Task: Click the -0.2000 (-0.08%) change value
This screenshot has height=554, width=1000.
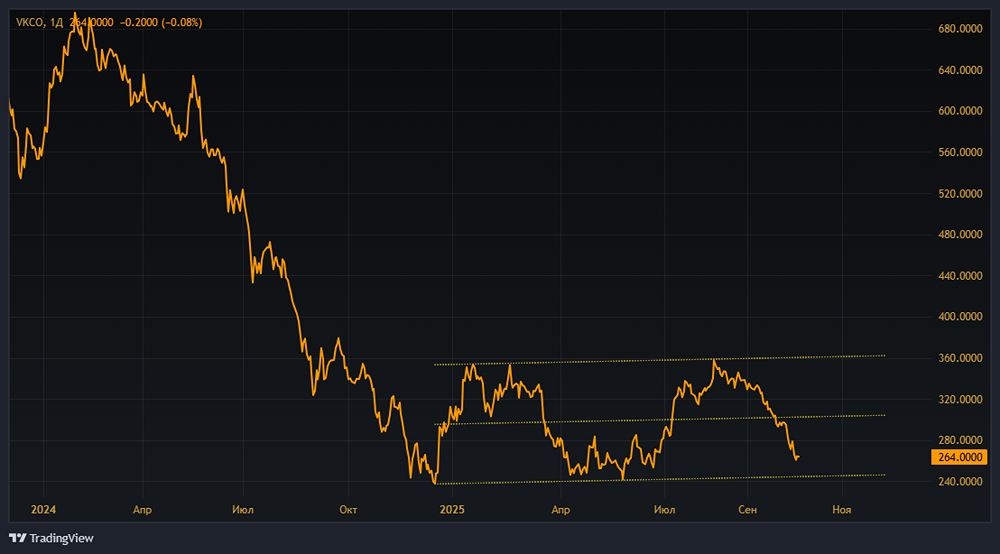Action: click(161, 22)
